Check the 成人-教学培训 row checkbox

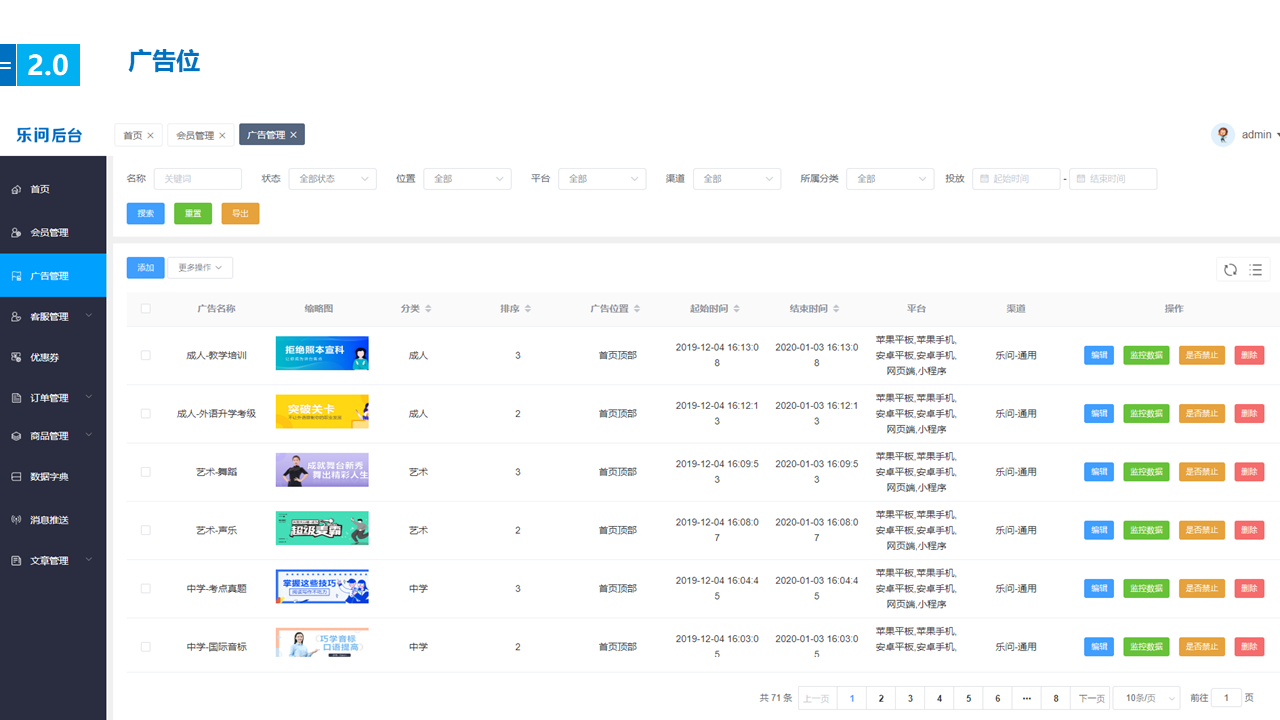[146, 355]
